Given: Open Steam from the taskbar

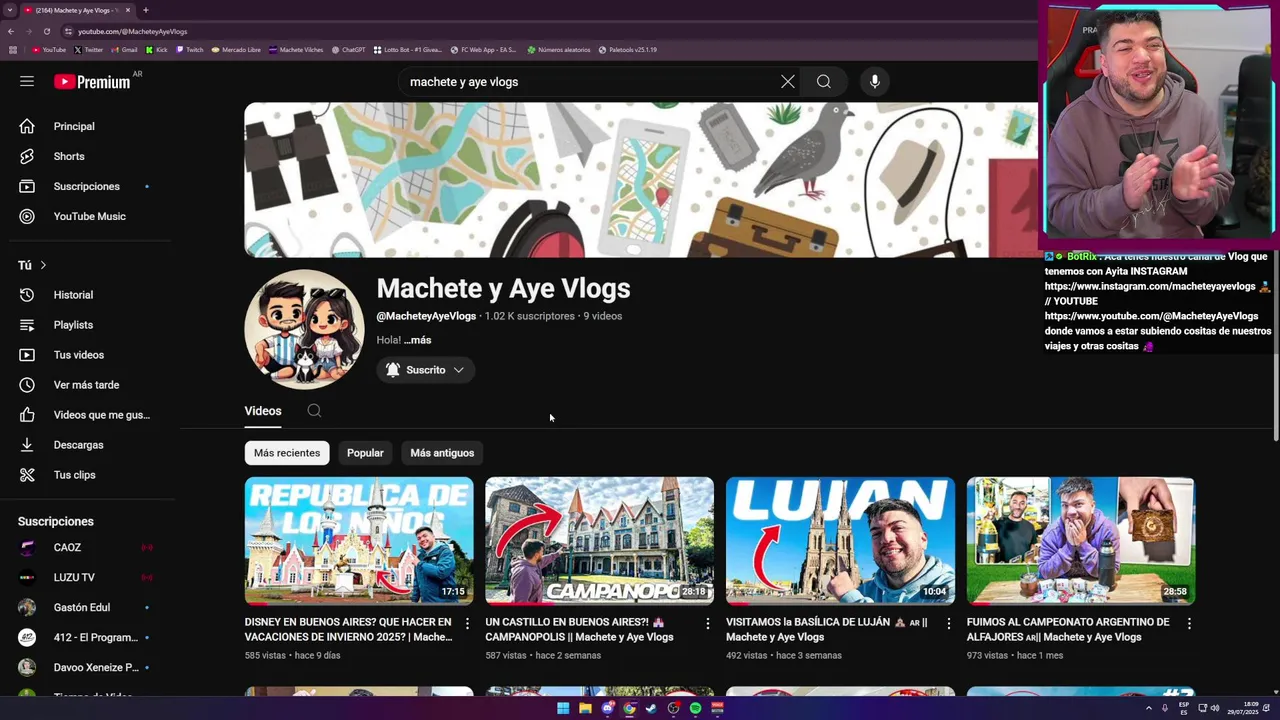Looking at the screenshot, I should click(x=651, y=708).
